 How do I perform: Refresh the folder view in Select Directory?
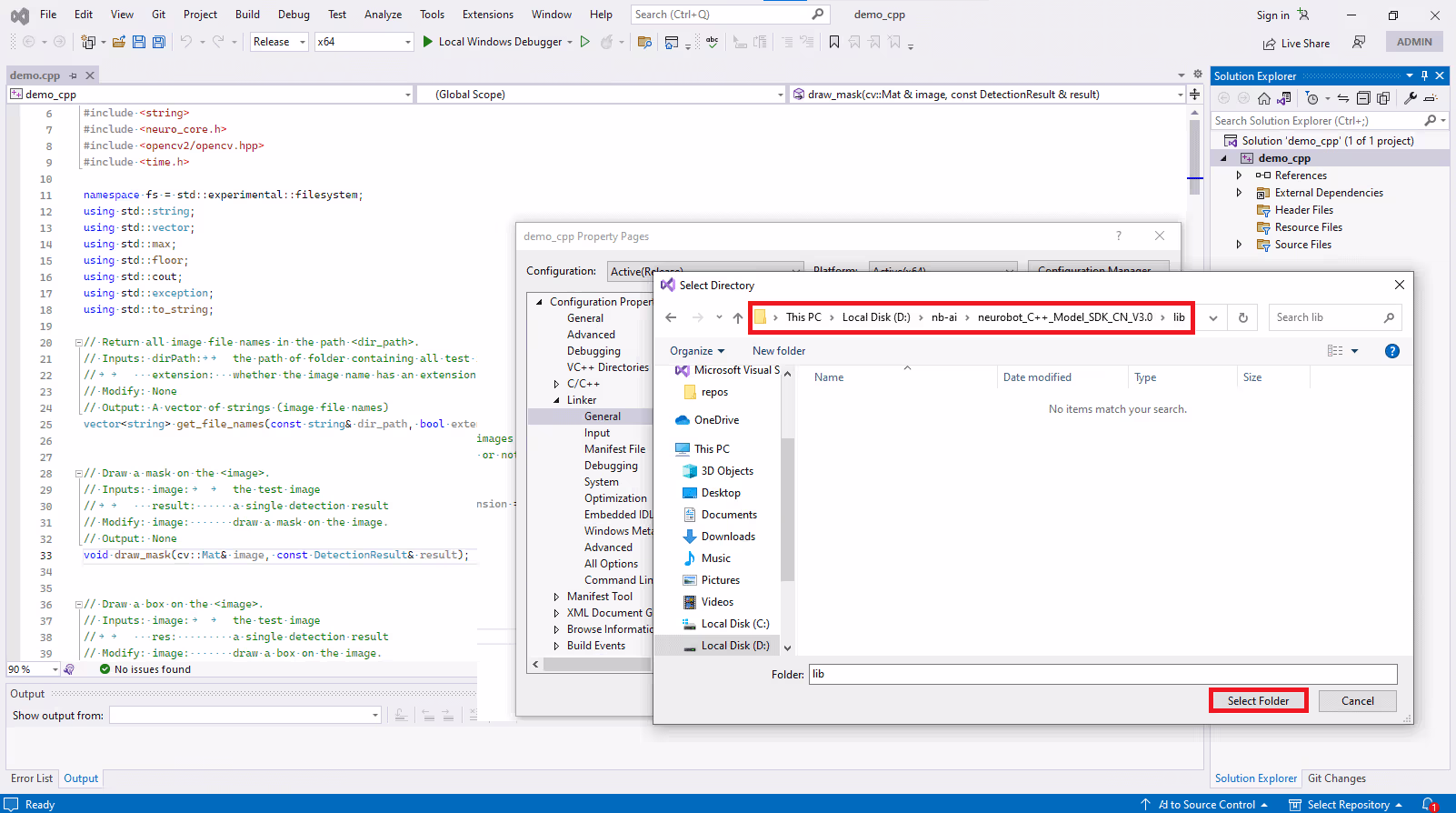tap(1243, 317)
